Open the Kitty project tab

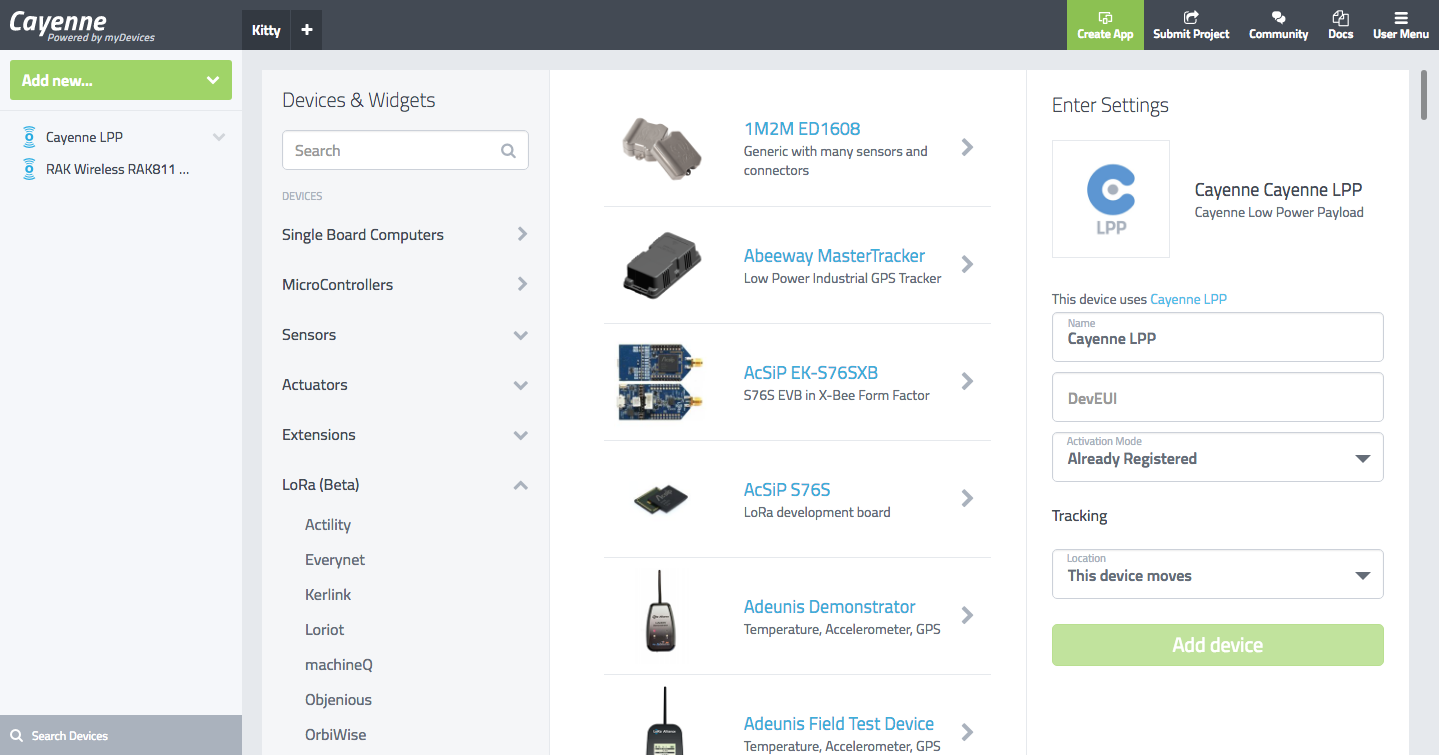point(266,30)
